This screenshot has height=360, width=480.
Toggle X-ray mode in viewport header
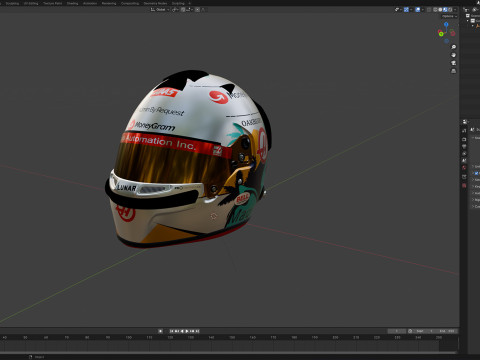pos(429,10)
